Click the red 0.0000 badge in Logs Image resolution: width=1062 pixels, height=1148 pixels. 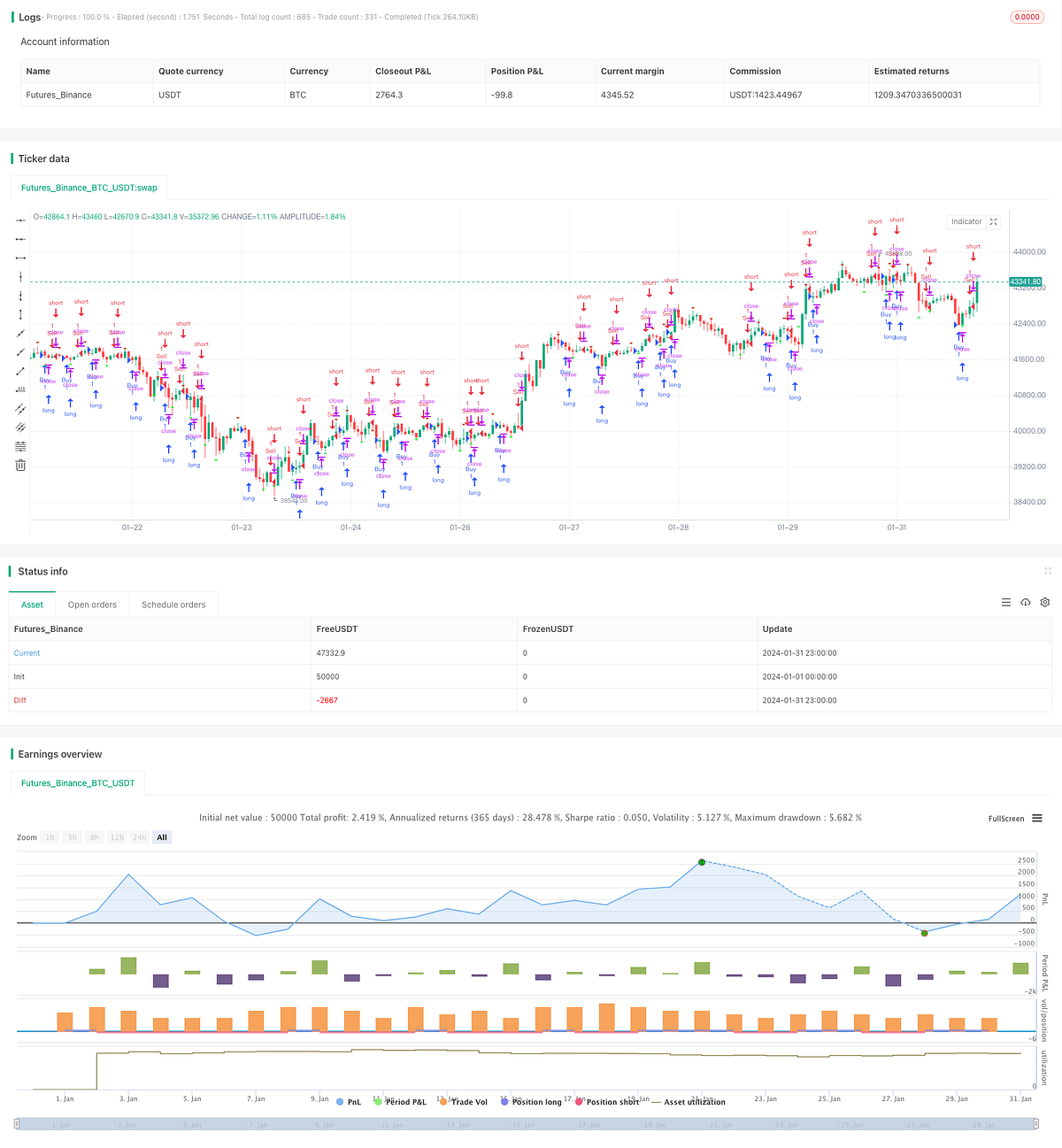[1027, 17]
